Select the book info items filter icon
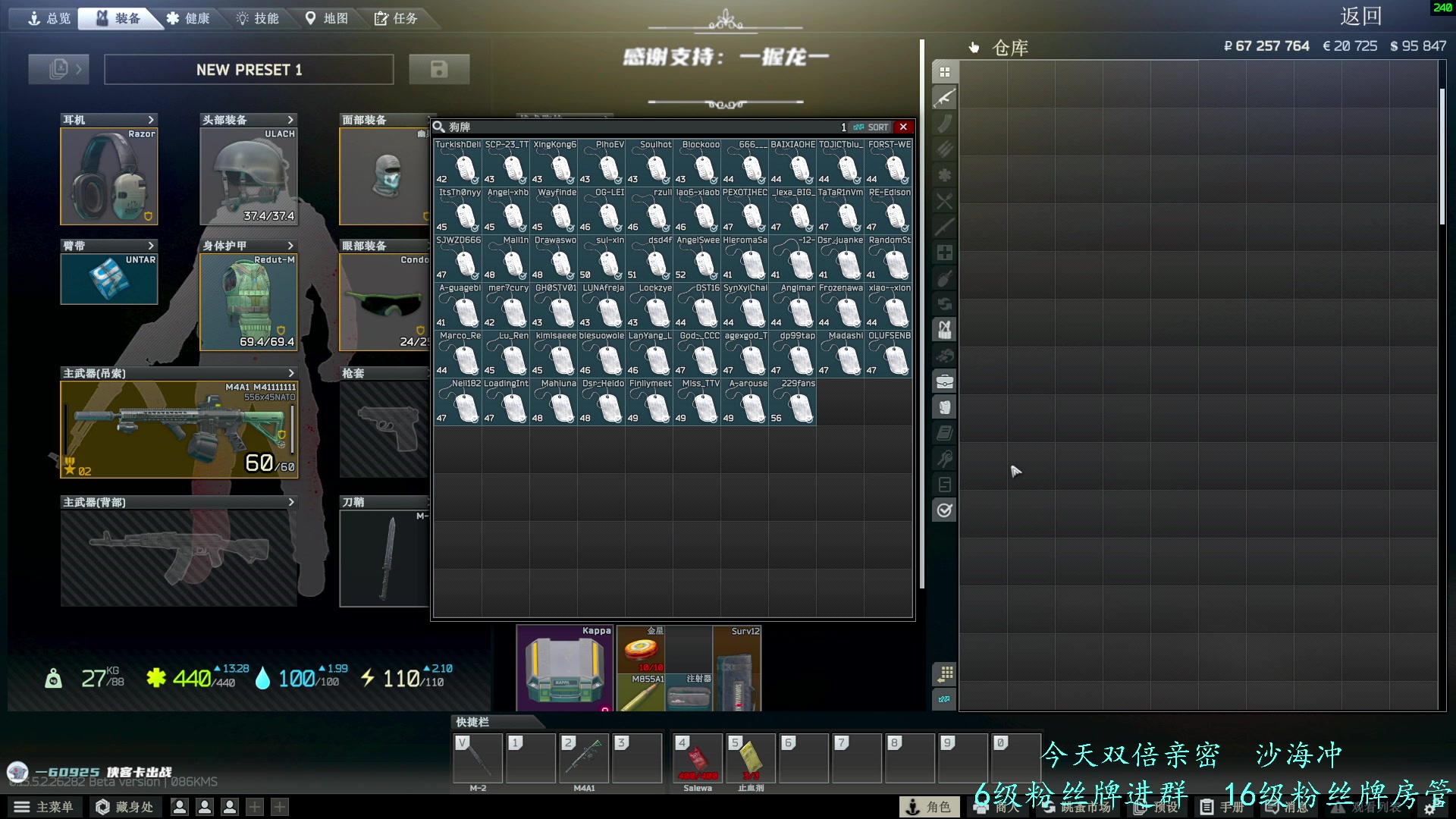 (x=944, y=433)
